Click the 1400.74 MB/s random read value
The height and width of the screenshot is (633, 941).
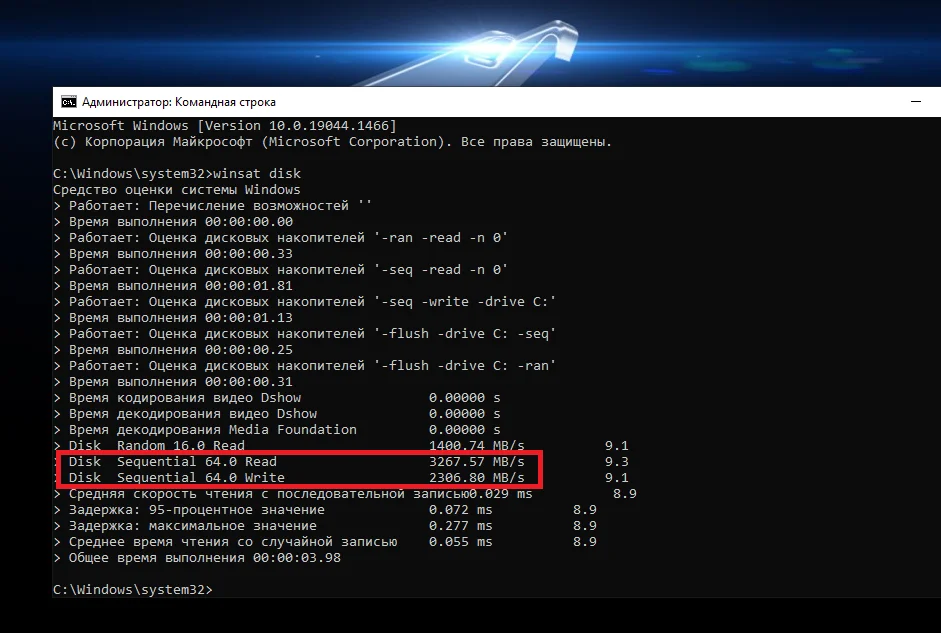tap(464, 445)
